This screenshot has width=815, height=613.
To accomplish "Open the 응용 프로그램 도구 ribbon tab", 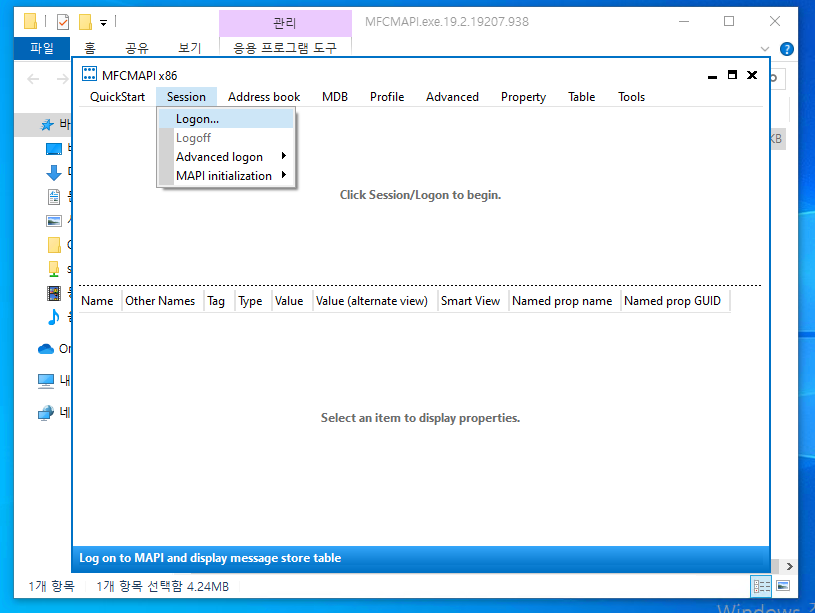I will (285, 48).
